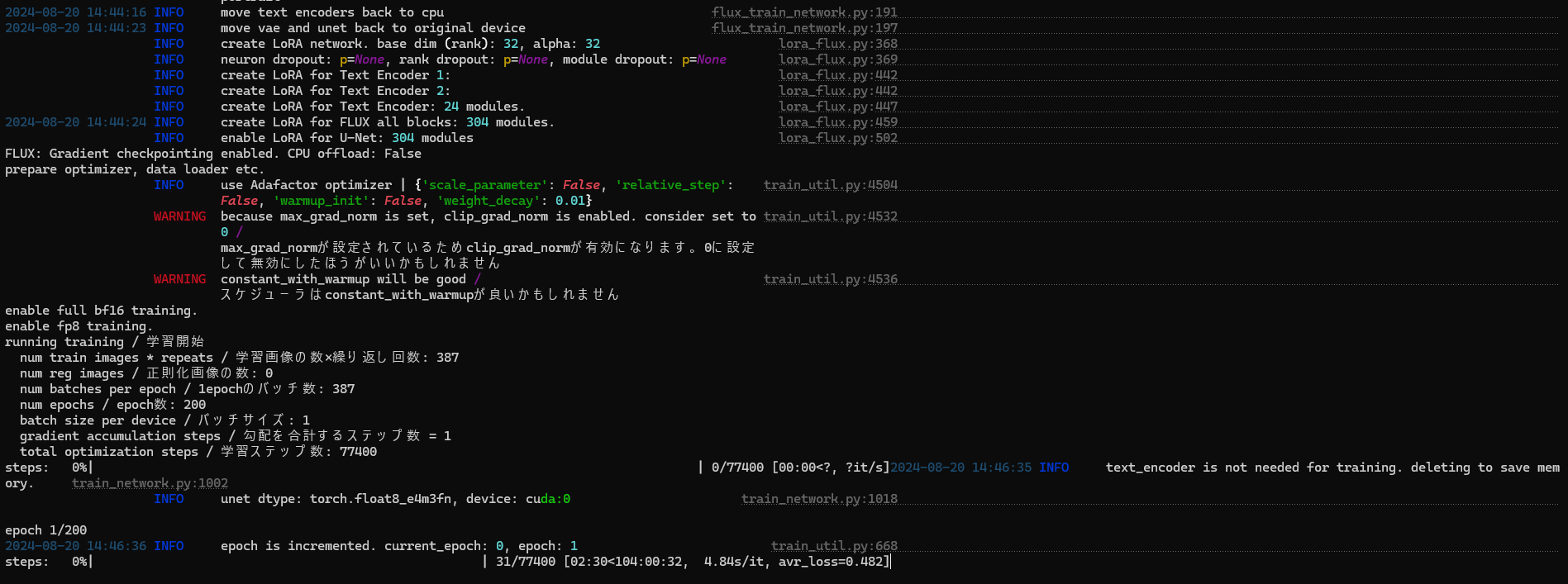Click the 'batch size per device' line

[165, 420]
